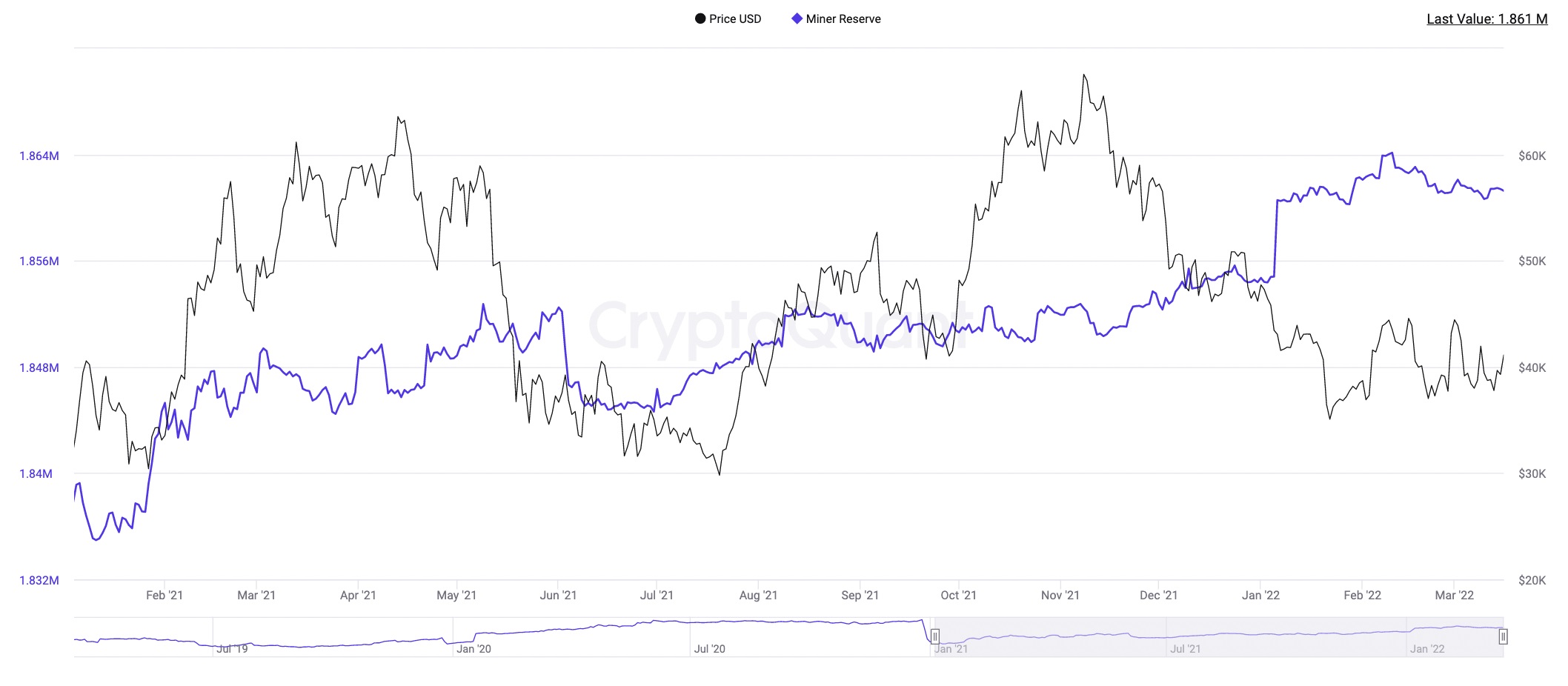
Task: Click the black circle Price USD legend icon
Action: coord(700,19)
